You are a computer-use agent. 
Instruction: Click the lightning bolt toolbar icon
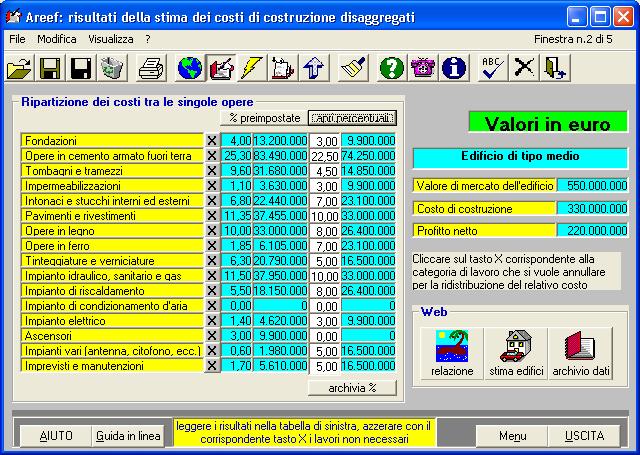252,68
